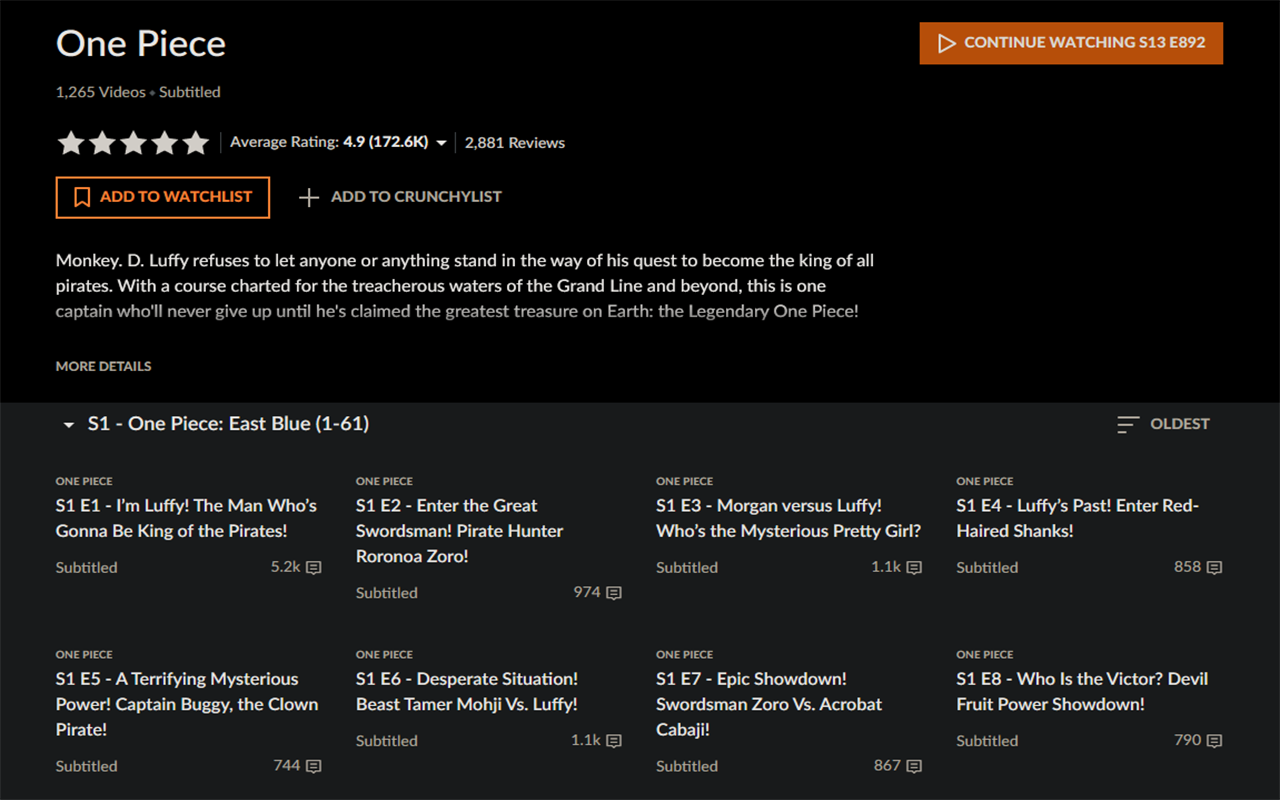Play Who Is the Victor? episode
The image size is (1280, 800).
[x=1082, y=691]
